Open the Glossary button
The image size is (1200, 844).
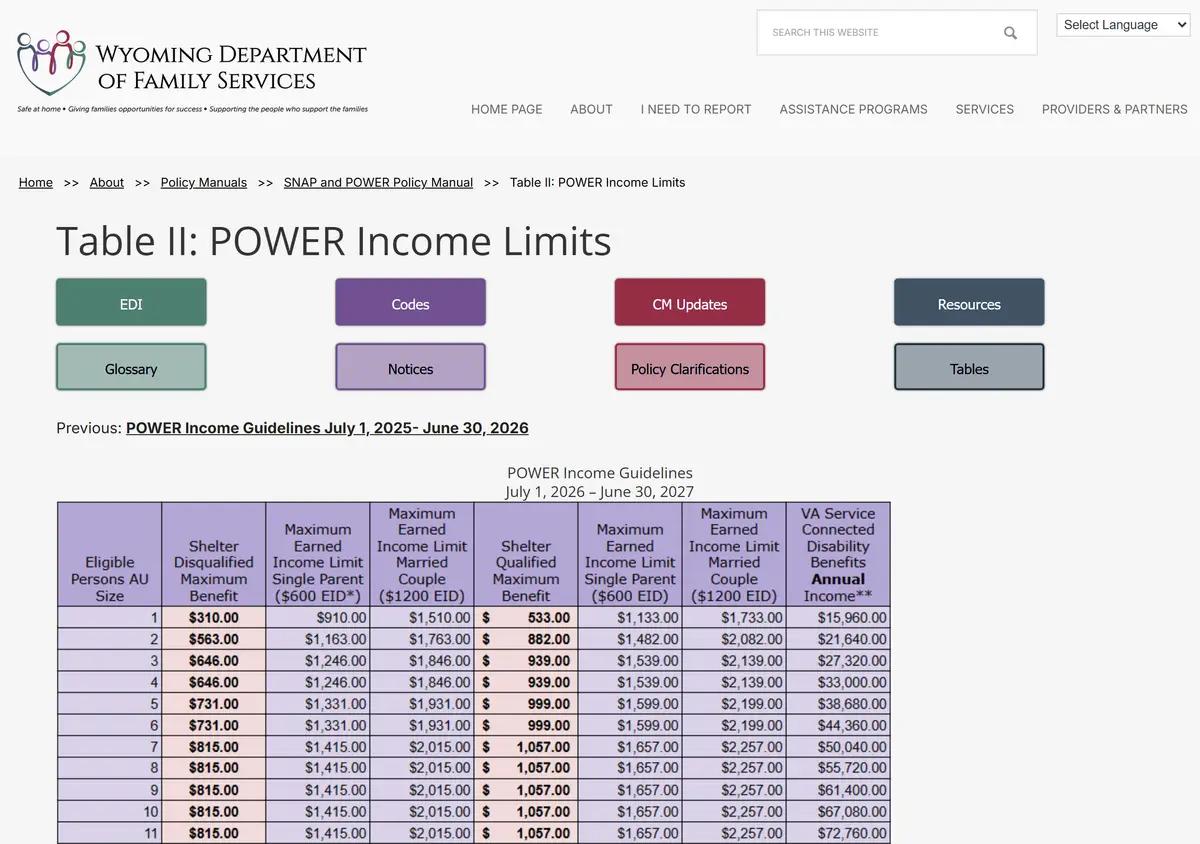(131, 367)
